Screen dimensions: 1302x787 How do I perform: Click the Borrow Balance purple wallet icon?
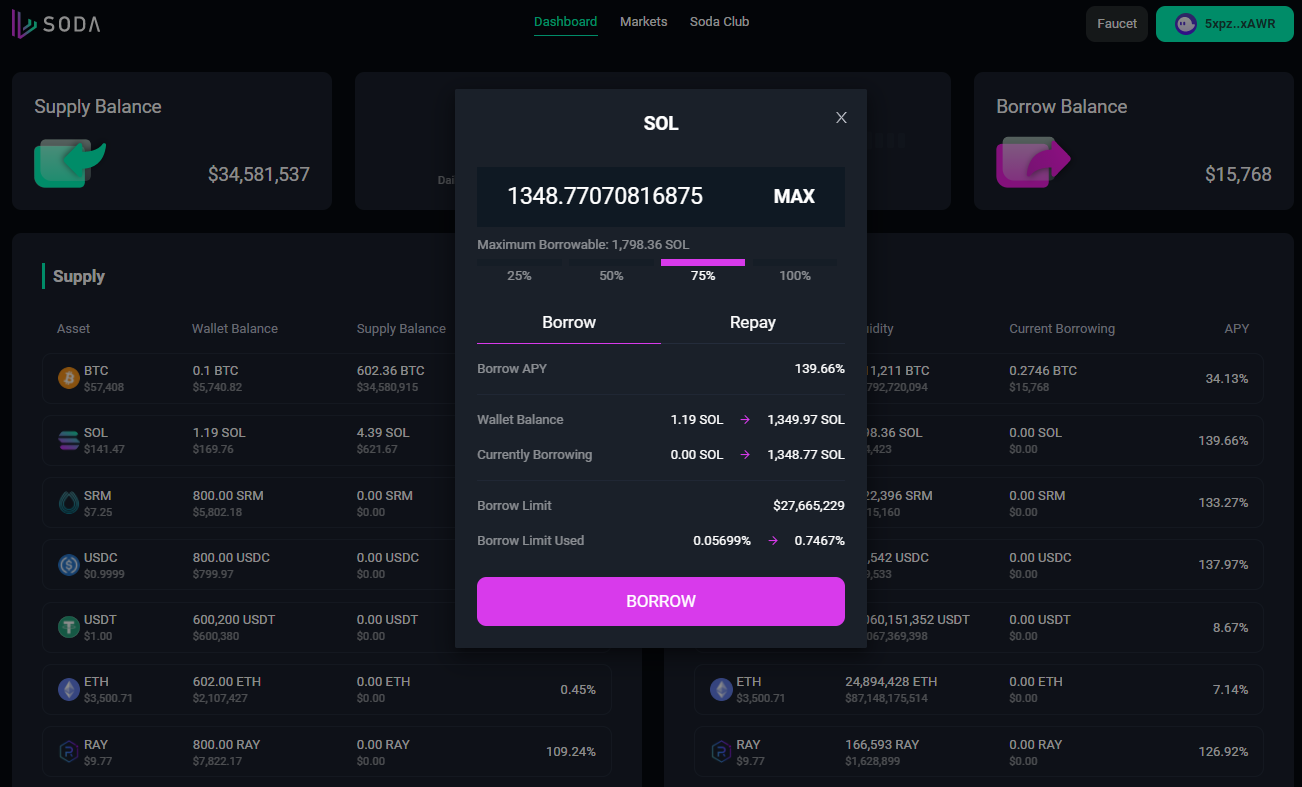click(1032, 163)
